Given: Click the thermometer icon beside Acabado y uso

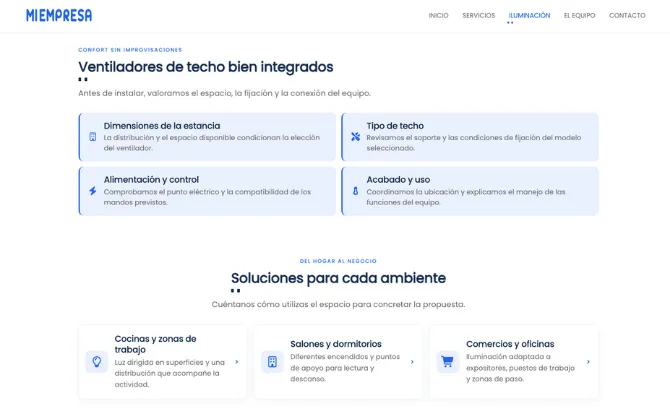Looking at the screenshot, I should [x=356, y=191].
